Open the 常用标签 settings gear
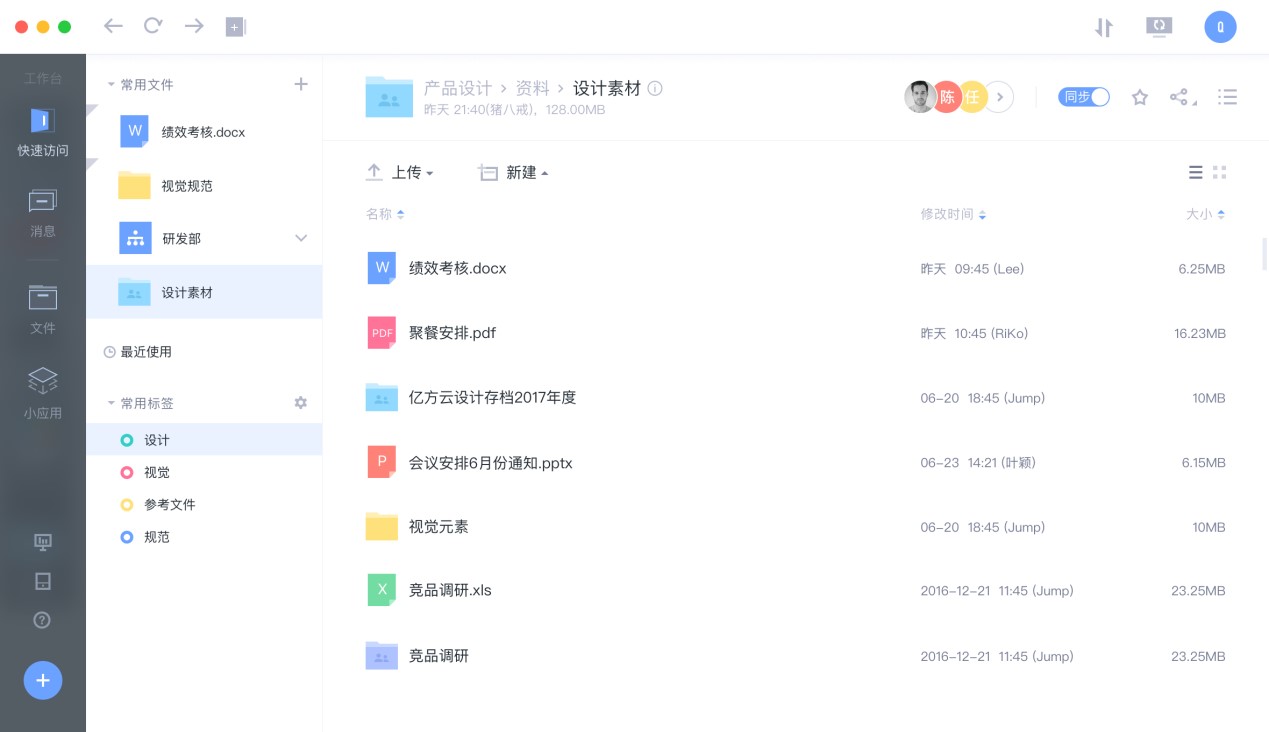This screenshot has width=1269, height=732. click(300, 403)
